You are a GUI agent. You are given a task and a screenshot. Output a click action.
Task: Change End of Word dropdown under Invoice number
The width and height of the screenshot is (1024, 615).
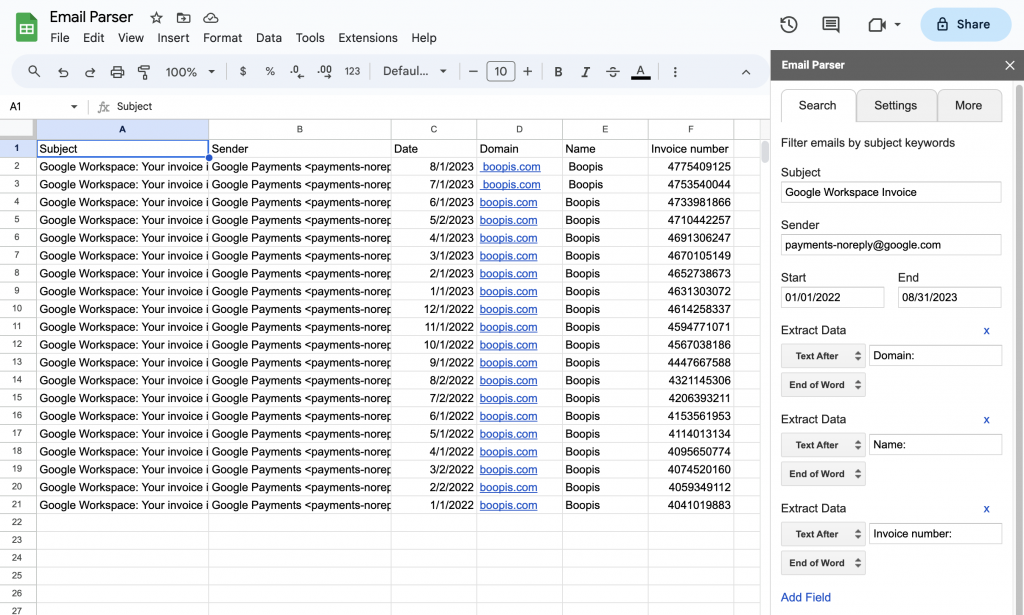pos(823,563)
